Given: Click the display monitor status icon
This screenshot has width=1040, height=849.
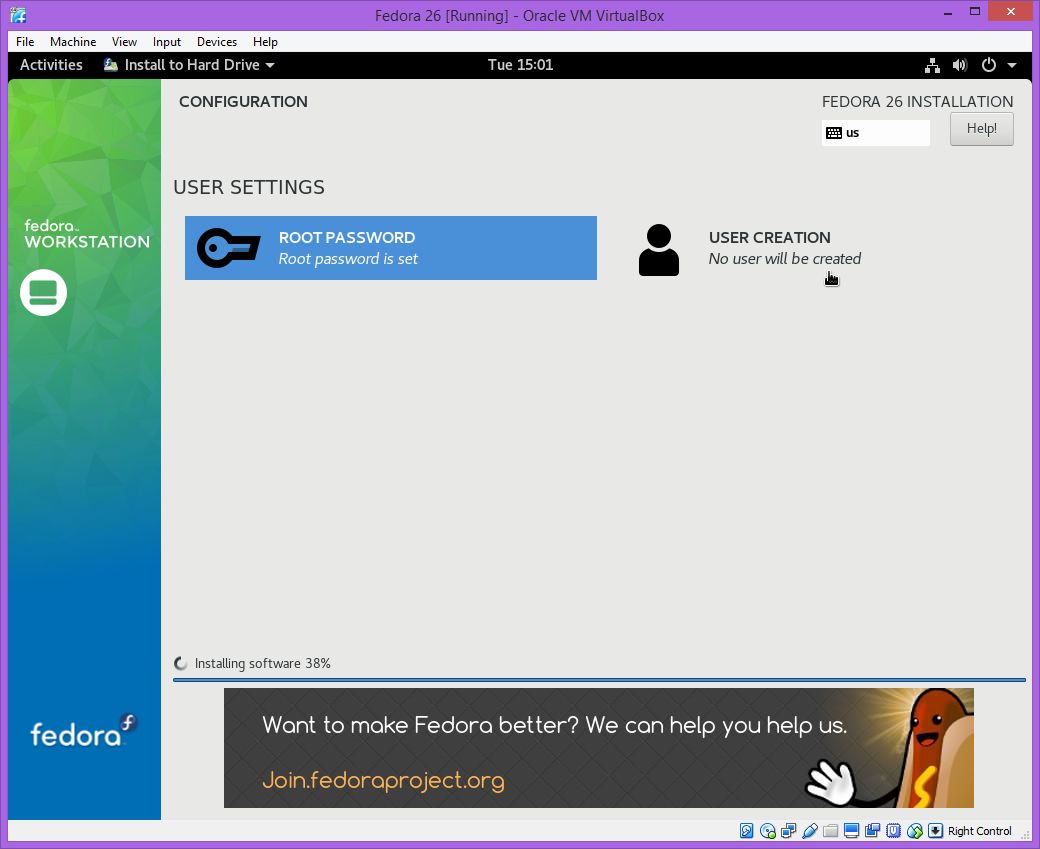Looking at the screenshot, I should 852,830.
